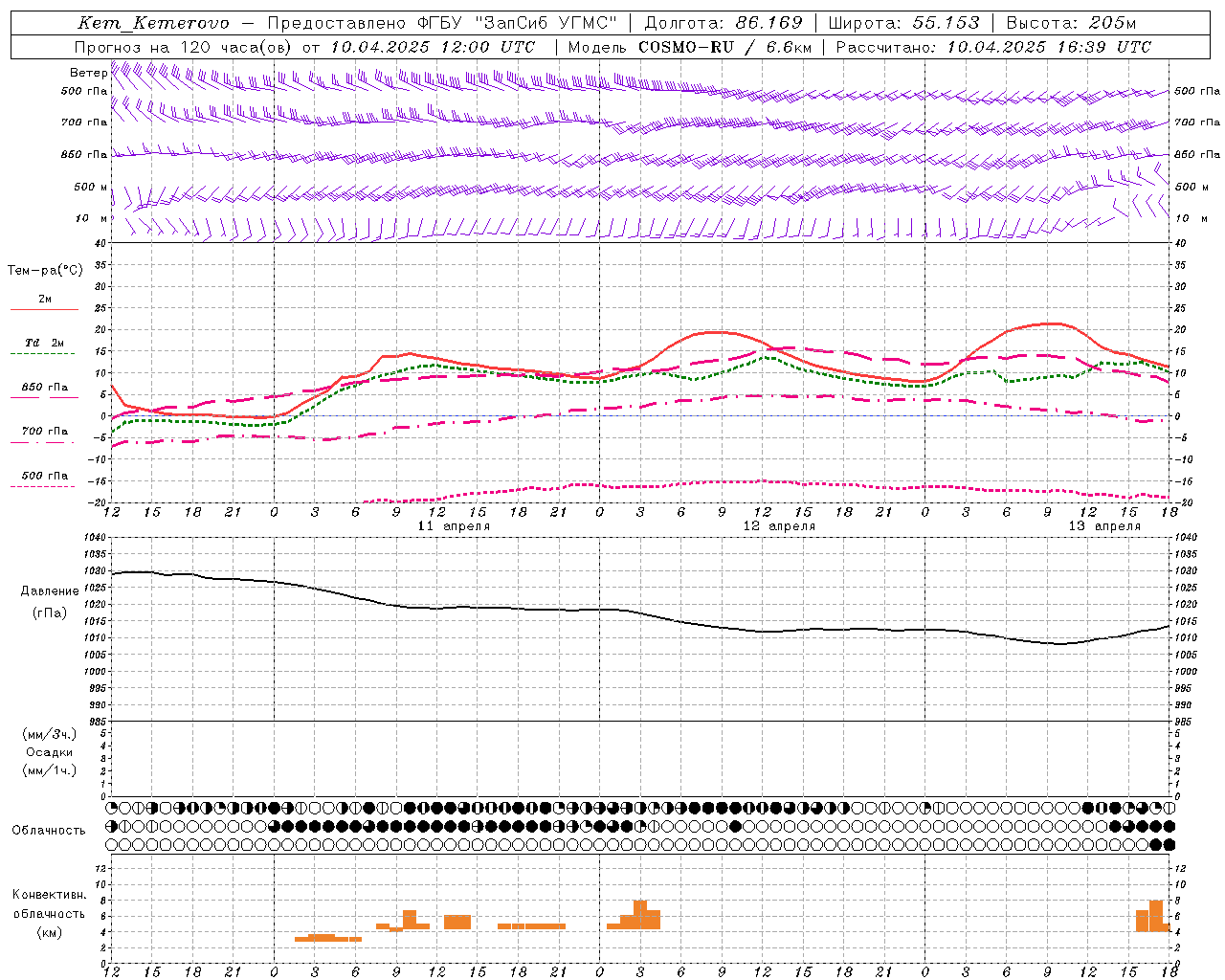Click the '(мм/3ч.)' precipitation unit label
The height and width of the screenshot is (980, 1225).
click(50, 734)
